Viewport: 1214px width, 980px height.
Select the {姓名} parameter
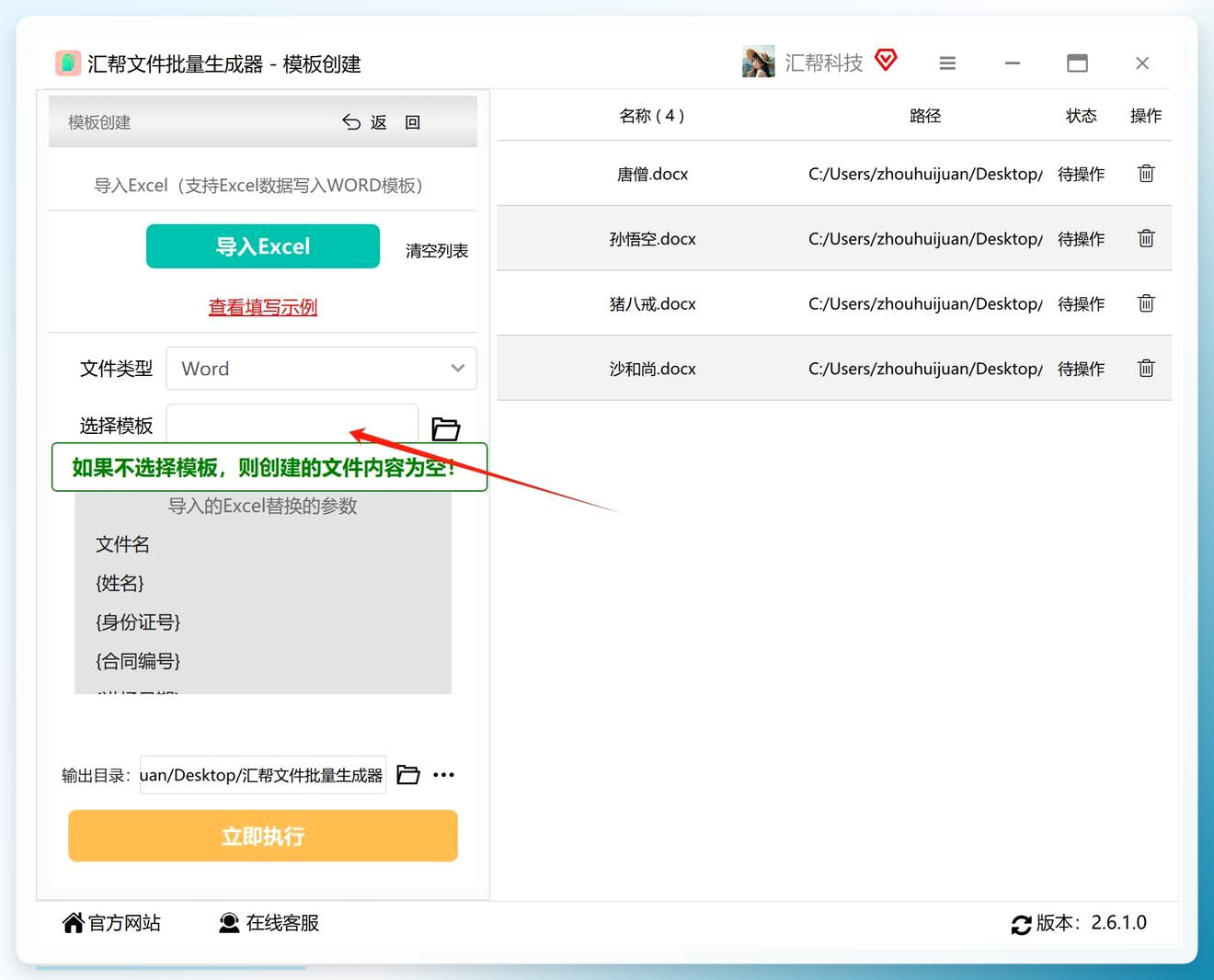pos(120,583)
